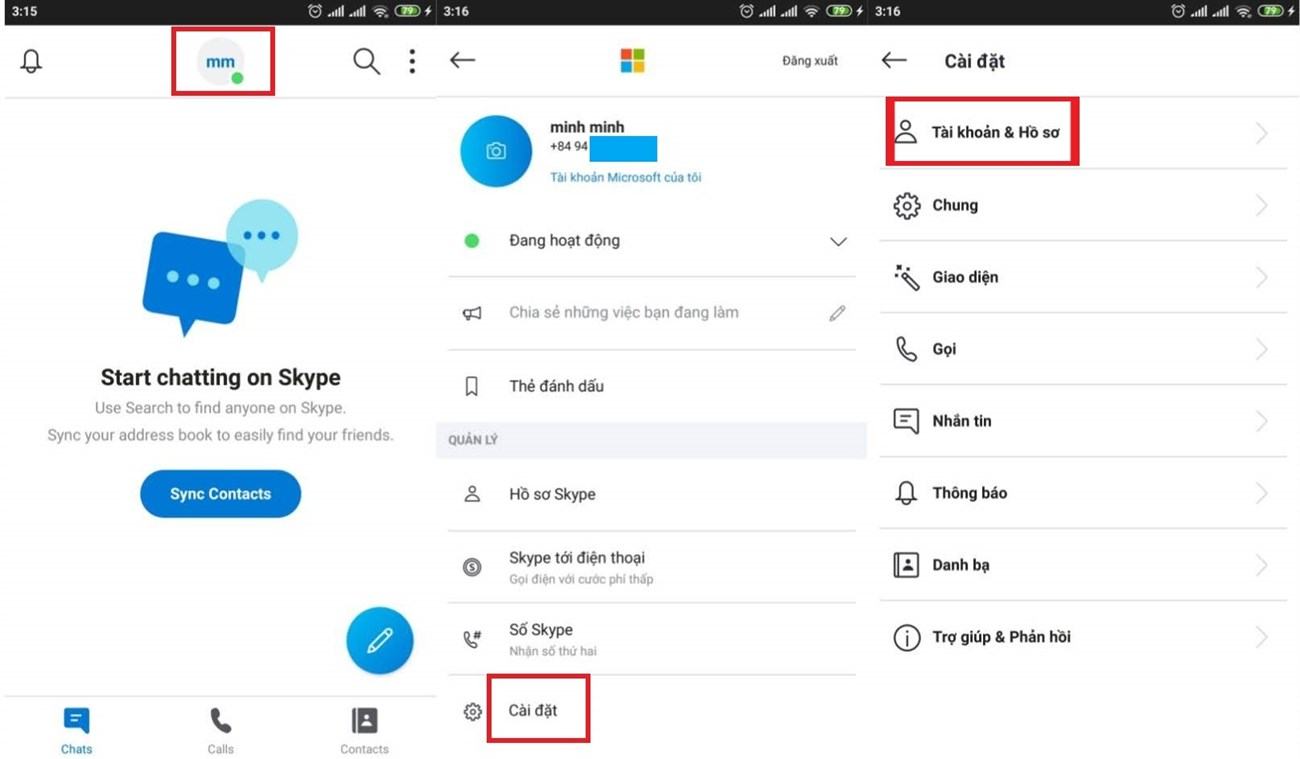This screenshot has width=1300, height=759.
Task: Click the Skype credit coin icon
Action: click(x=472, y=567)
